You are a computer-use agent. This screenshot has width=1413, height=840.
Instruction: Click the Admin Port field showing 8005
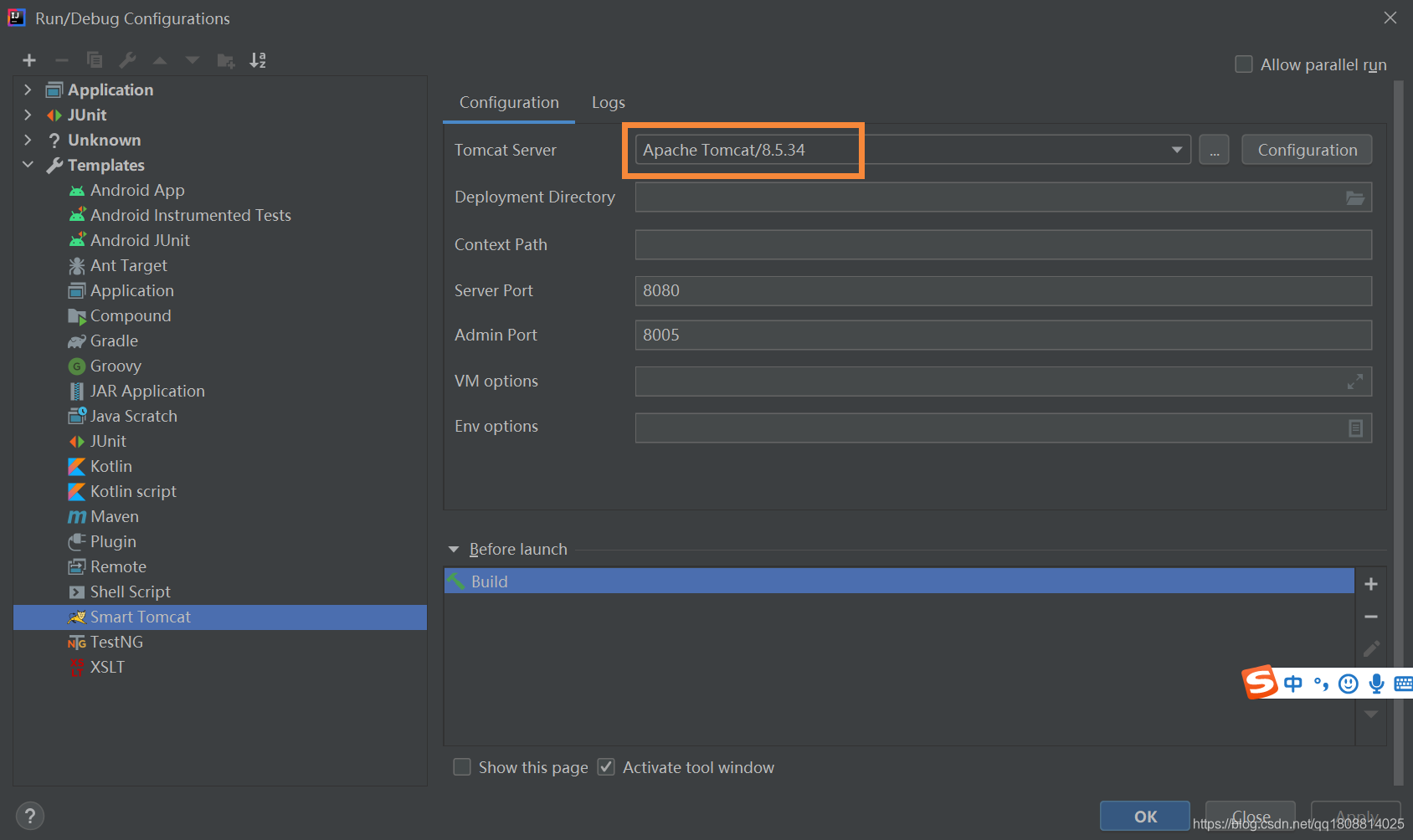coord(1003,335)
